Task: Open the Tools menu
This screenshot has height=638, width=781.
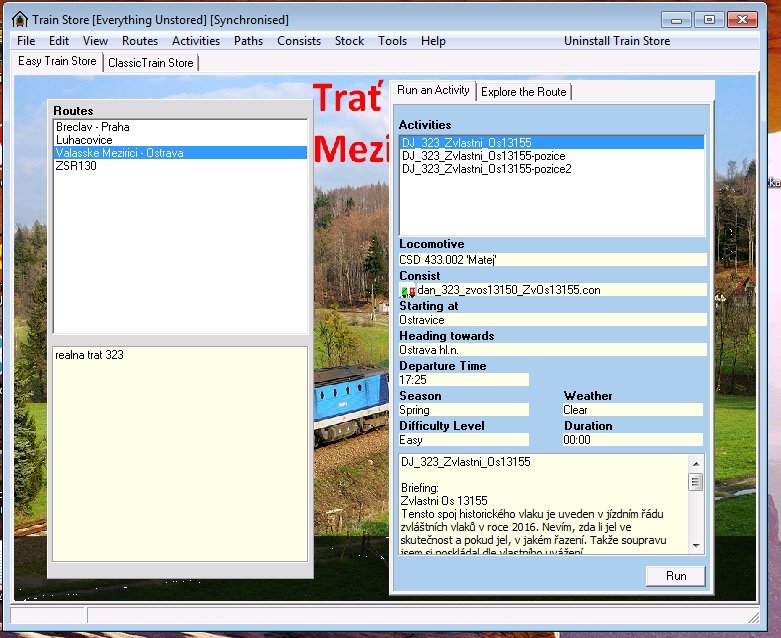Action: [392, 41]
